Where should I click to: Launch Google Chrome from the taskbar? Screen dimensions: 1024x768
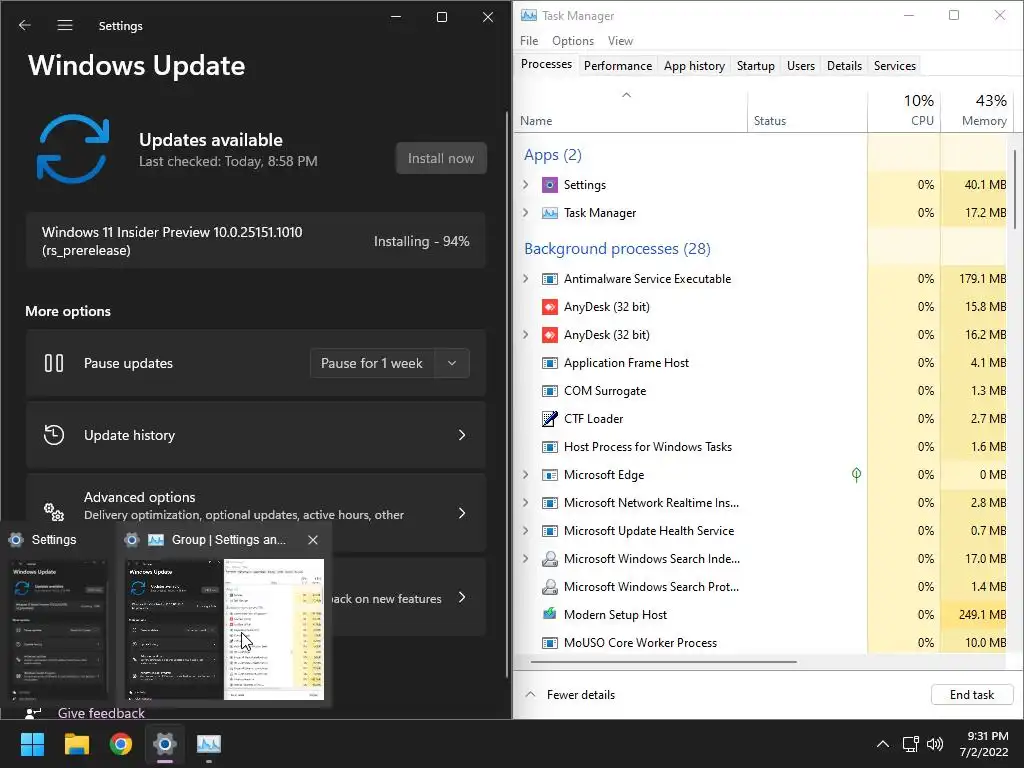click(x=121, y=744)
